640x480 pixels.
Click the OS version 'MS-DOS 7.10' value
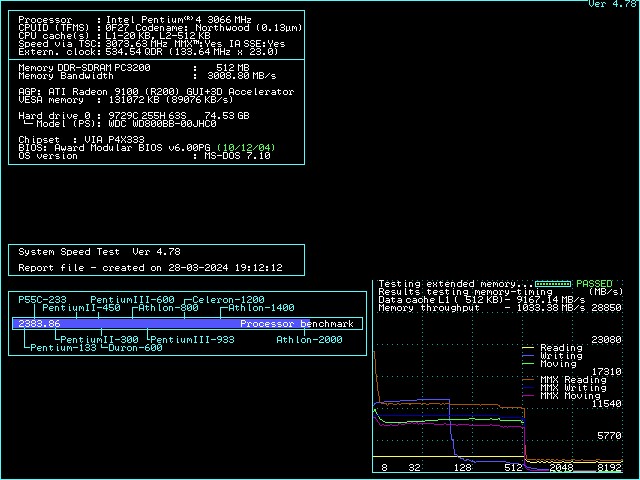(237, 156)
